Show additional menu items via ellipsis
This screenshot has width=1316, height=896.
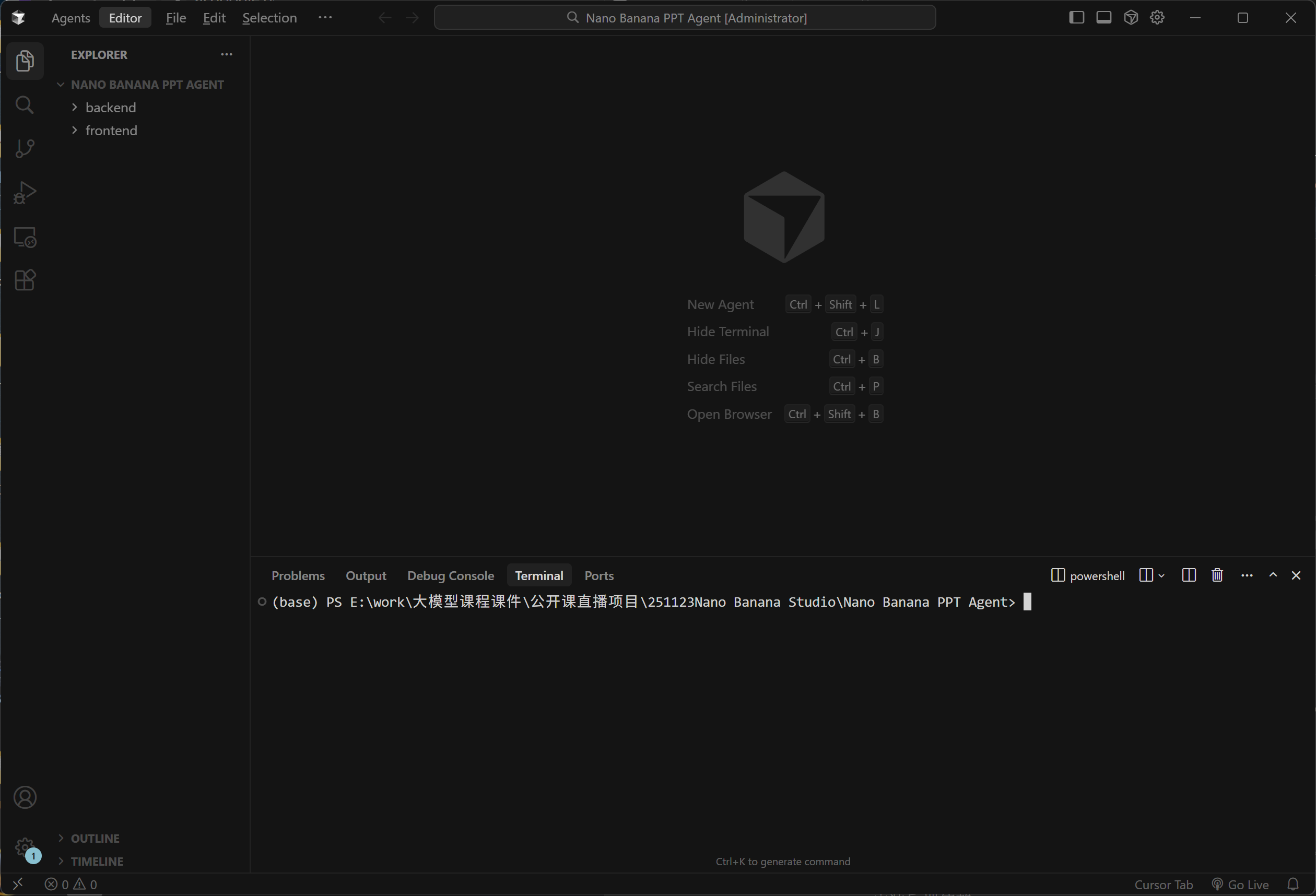[x=325, y=18]
